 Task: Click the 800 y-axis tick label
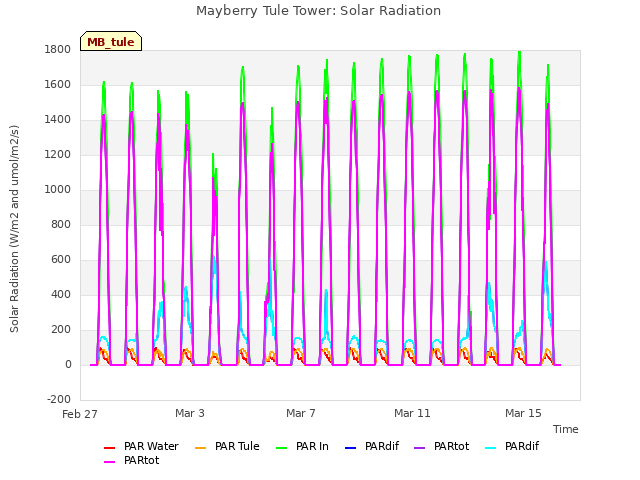(x=61, y=224)
